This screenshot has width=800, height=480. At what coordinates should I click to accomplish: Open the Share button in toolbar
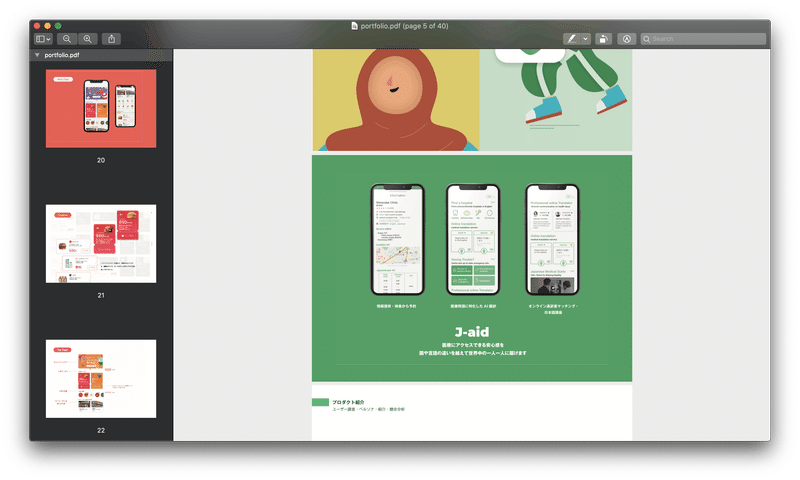pos(112,39)
